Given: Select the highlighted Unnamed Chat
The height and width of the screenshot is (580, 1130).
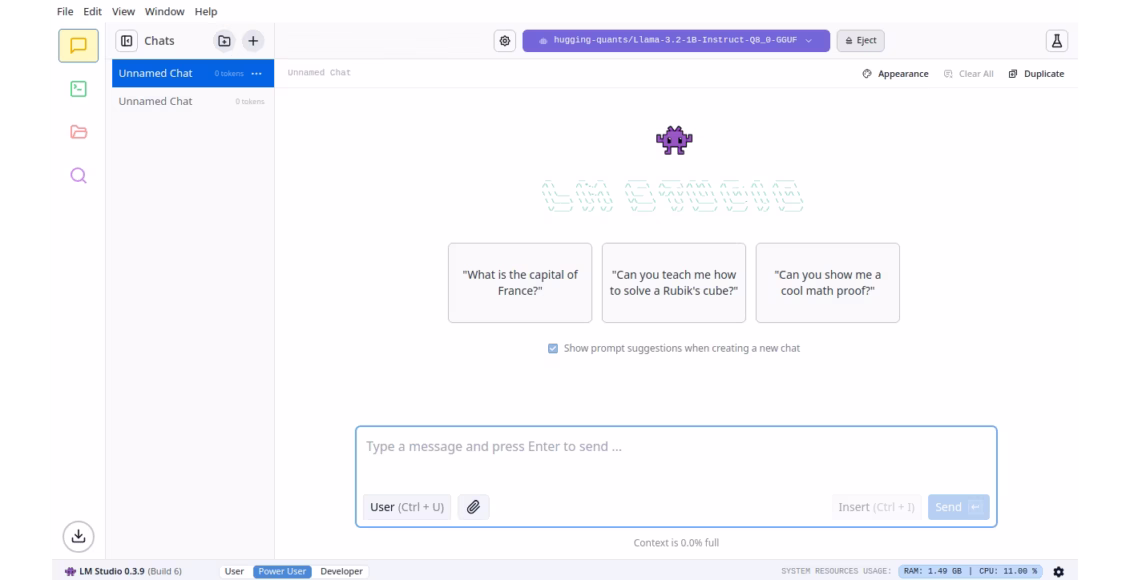Looking at the screenshot, I should (193, 73).
